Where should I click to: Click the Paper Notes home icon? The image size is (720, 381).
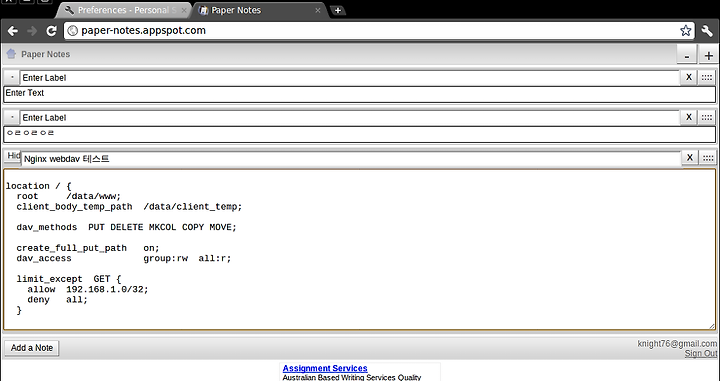[11, 54]
